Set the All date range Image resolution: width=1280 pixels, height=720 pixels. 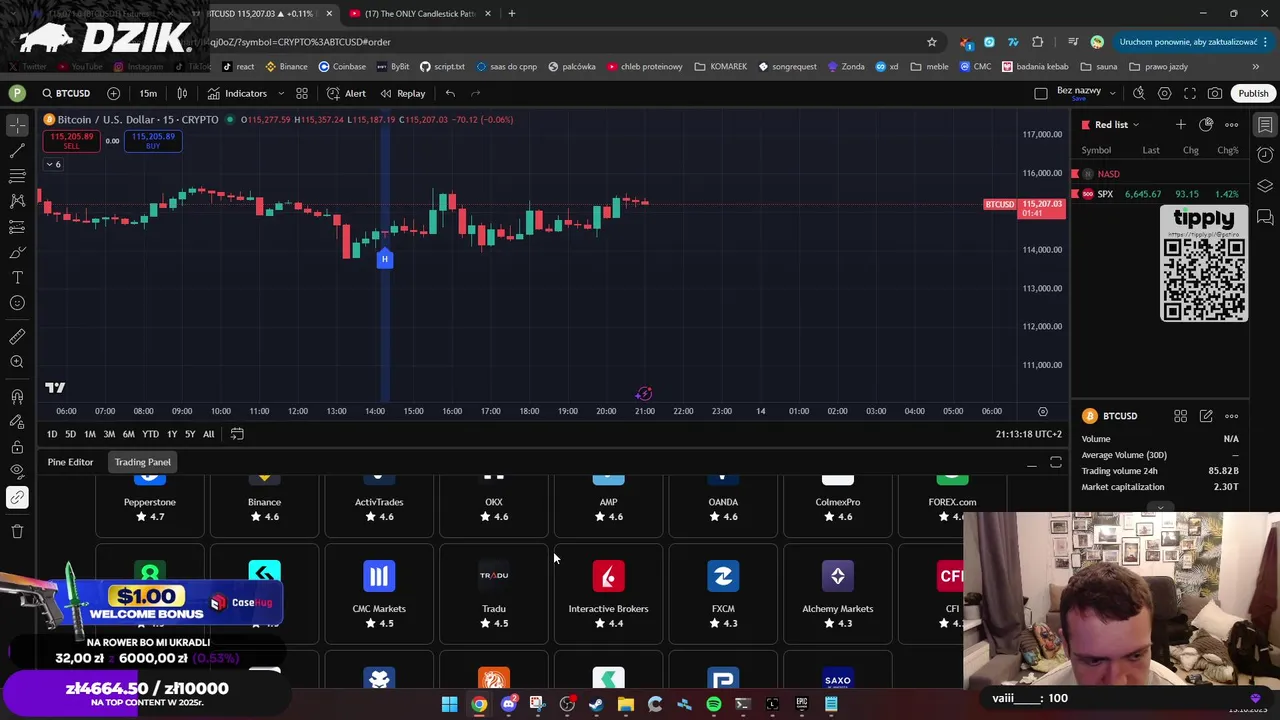coord(208,434)
